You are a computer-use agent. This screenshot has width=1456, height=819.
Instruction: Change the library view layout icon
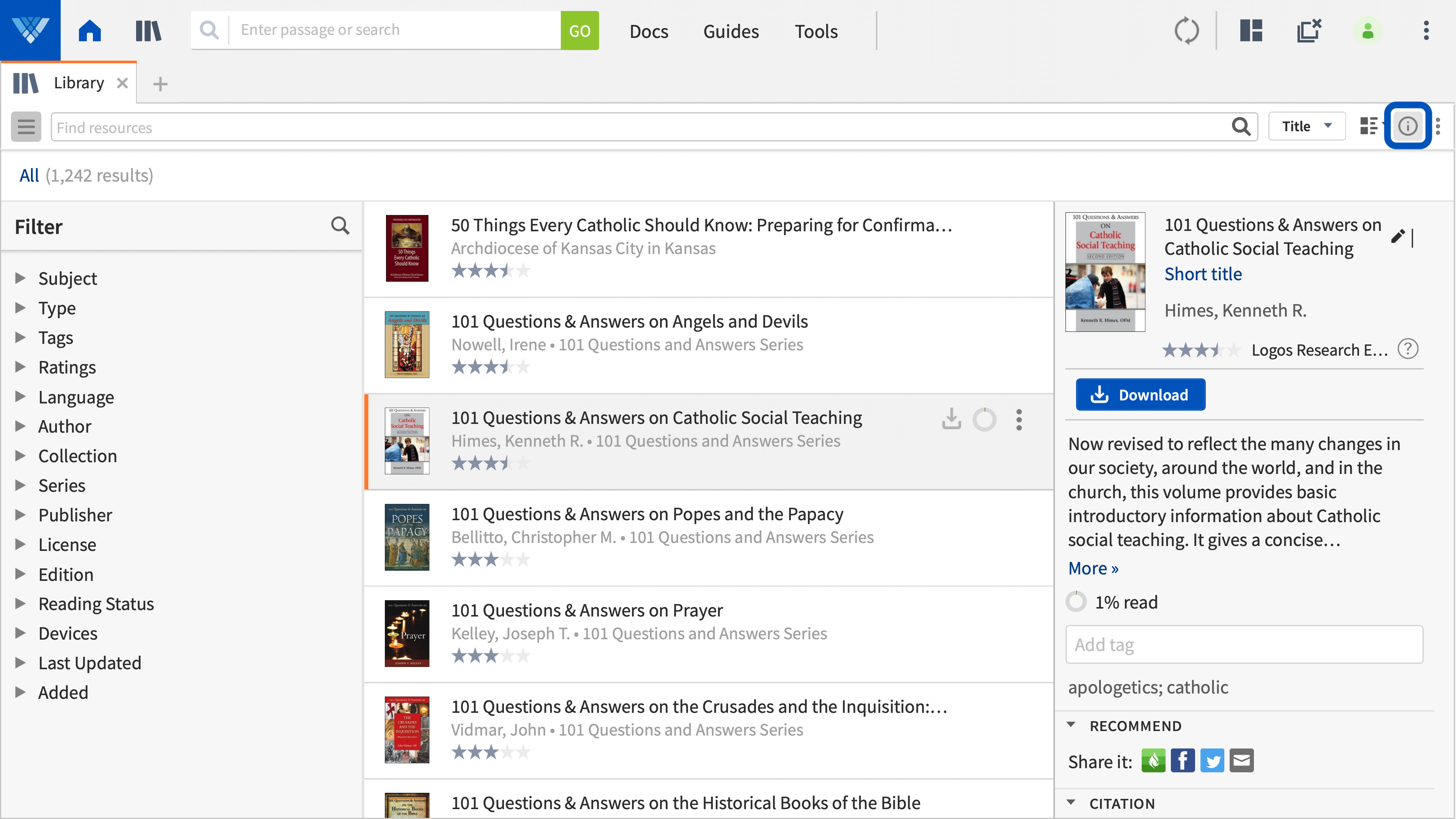coord(1368,126)
